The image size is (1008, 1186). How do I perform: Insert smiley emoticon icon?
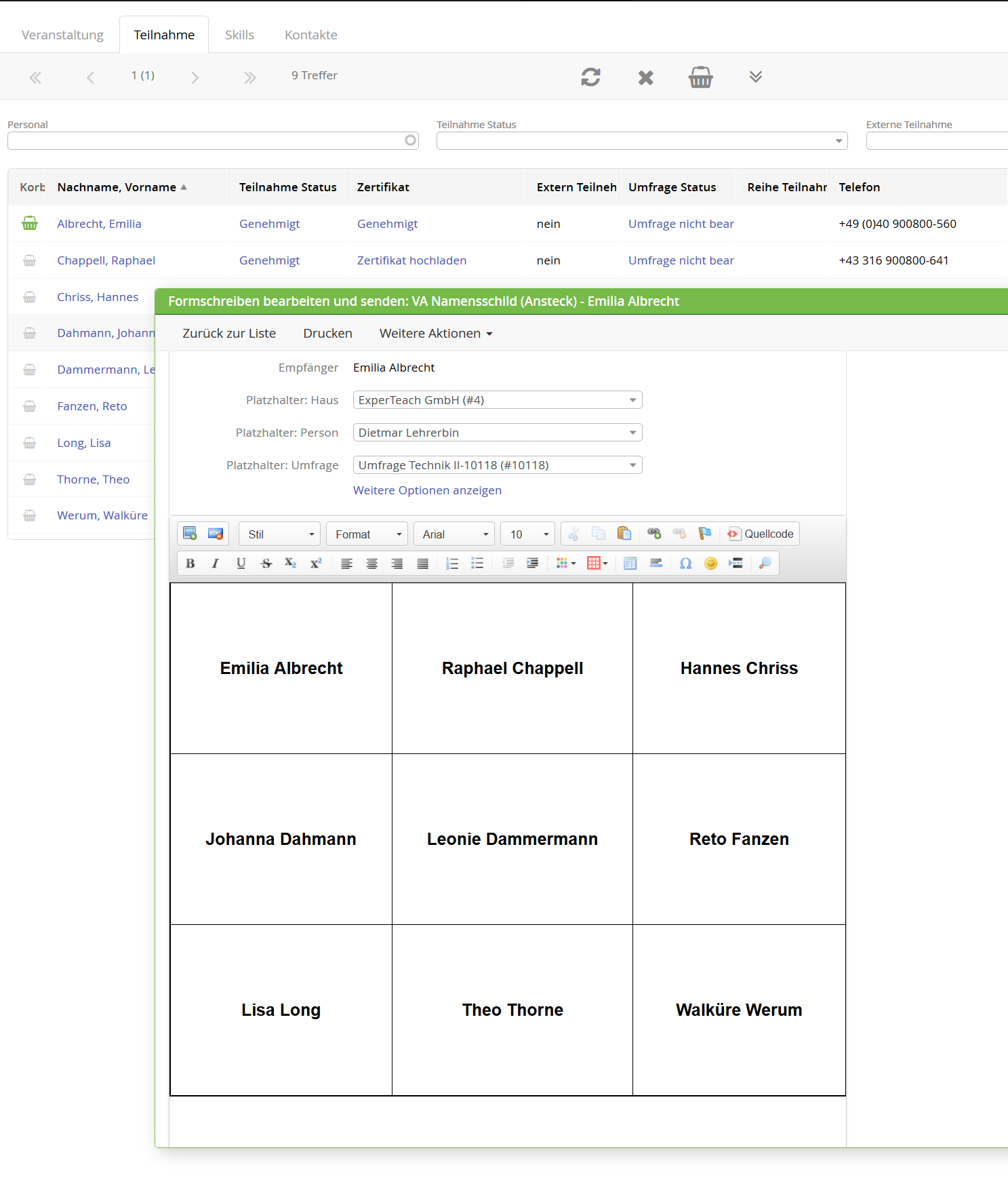pos(710,563)
